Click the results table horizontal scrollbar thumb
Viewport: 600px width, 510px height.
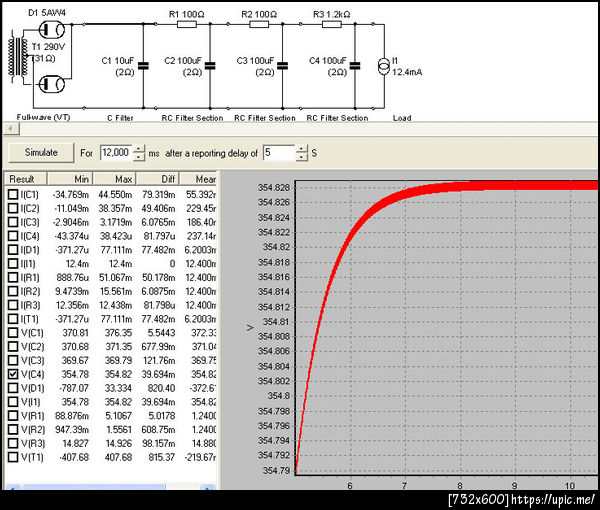pos(94,487)
